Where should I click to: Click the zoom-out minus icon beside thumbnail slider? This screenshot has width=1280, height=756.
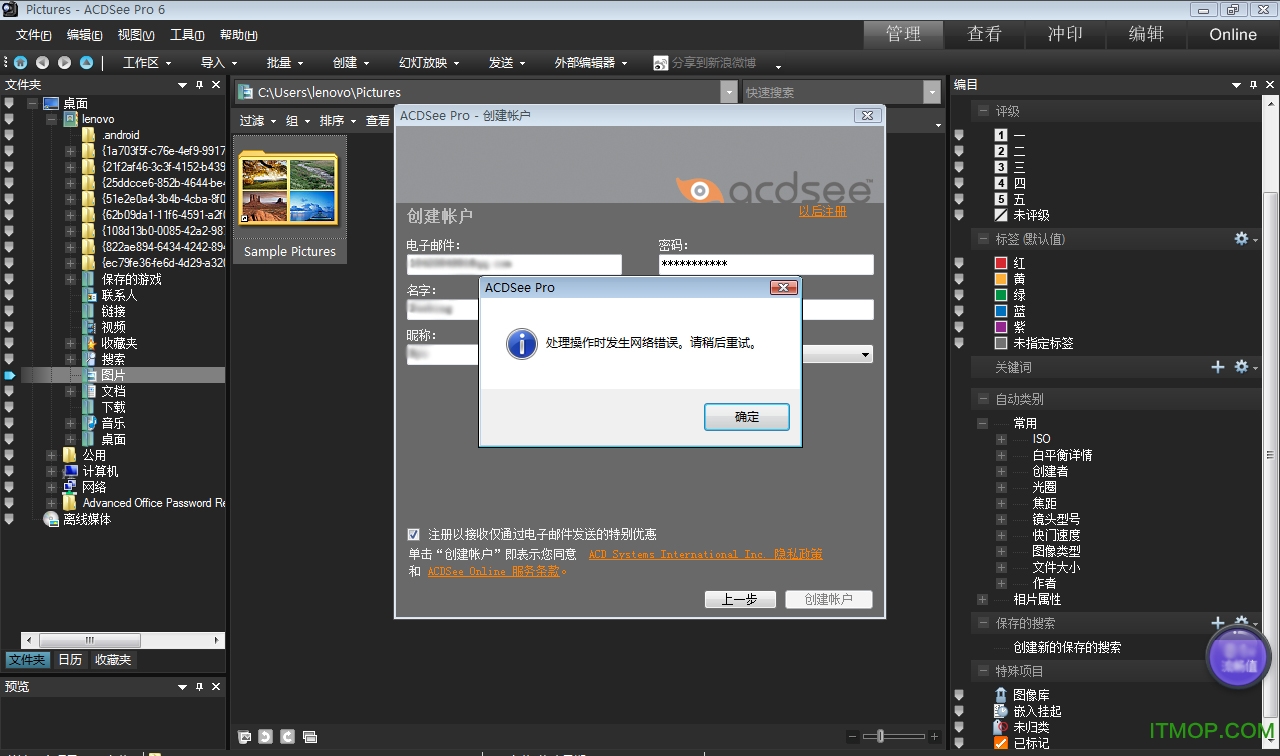click(853, 737)
